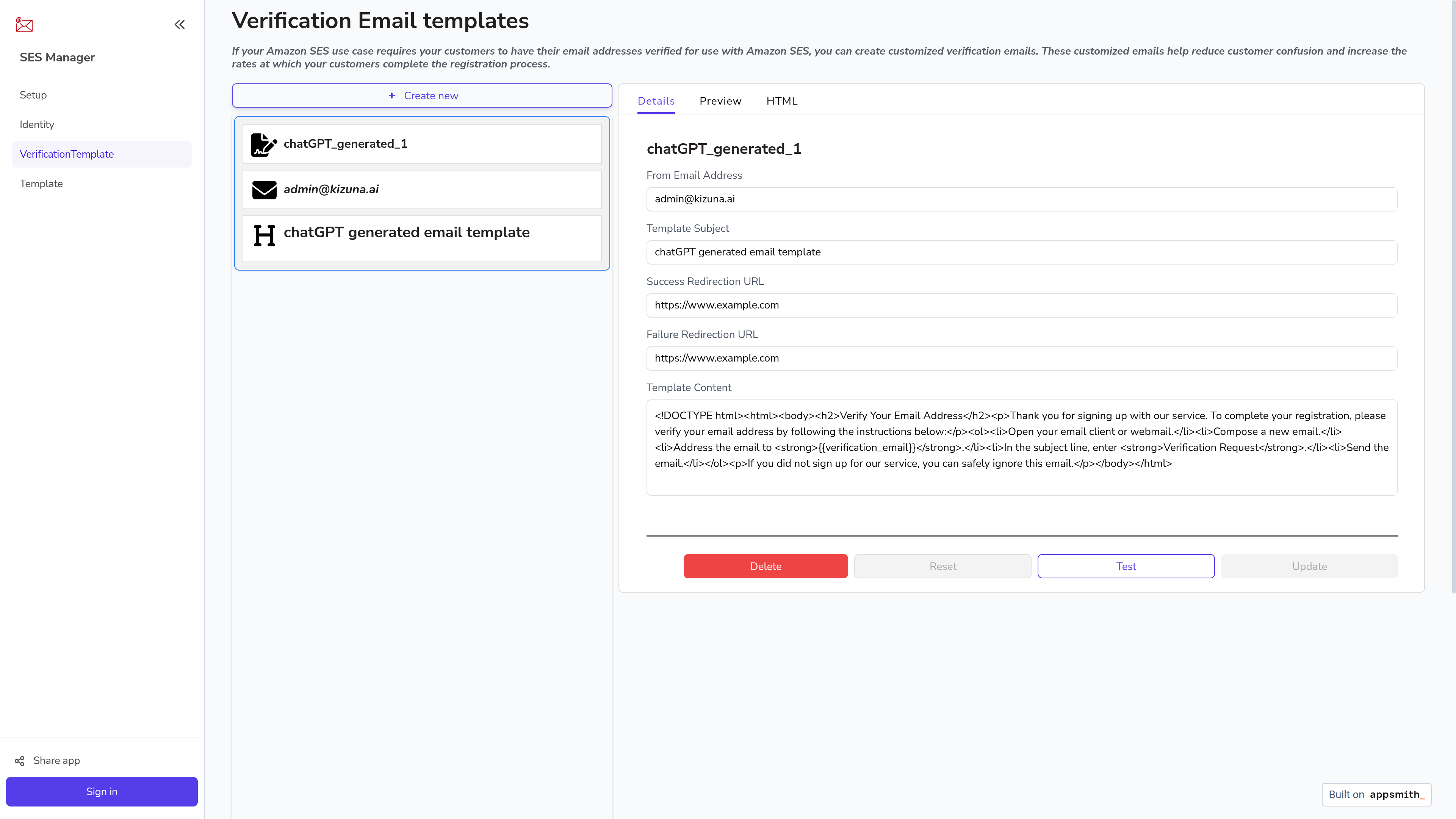Viewport: 1456px width, 819px height.
Task: Open the Identity page
Action: 37,124
